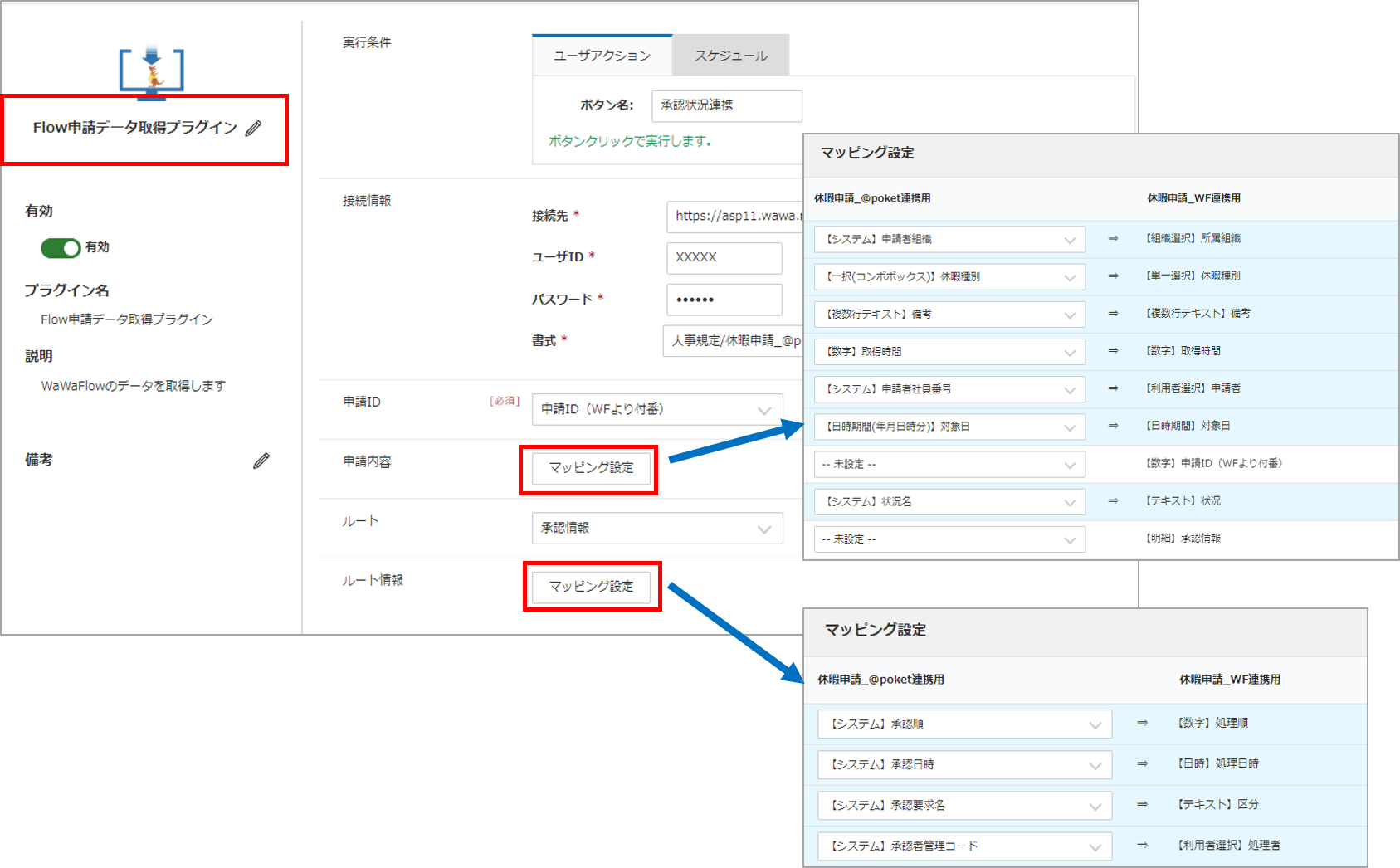Click 【数字】申請ID（WFより付番） text
Image resolution: width=1400 pixels, height=868 pixels.
[1213, 463]
